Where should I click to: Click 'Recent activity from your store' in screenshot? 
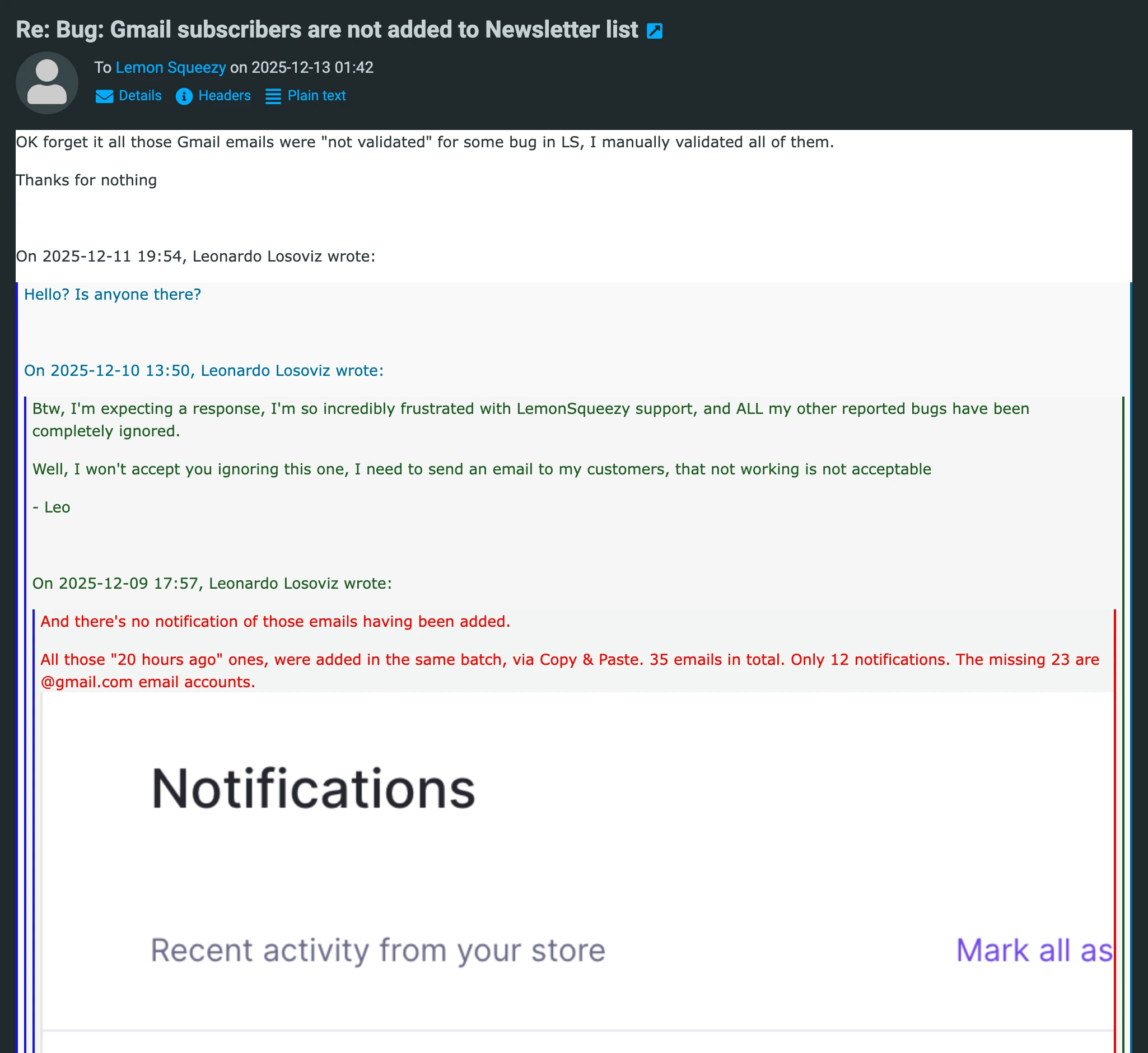(x=378, y=949)
